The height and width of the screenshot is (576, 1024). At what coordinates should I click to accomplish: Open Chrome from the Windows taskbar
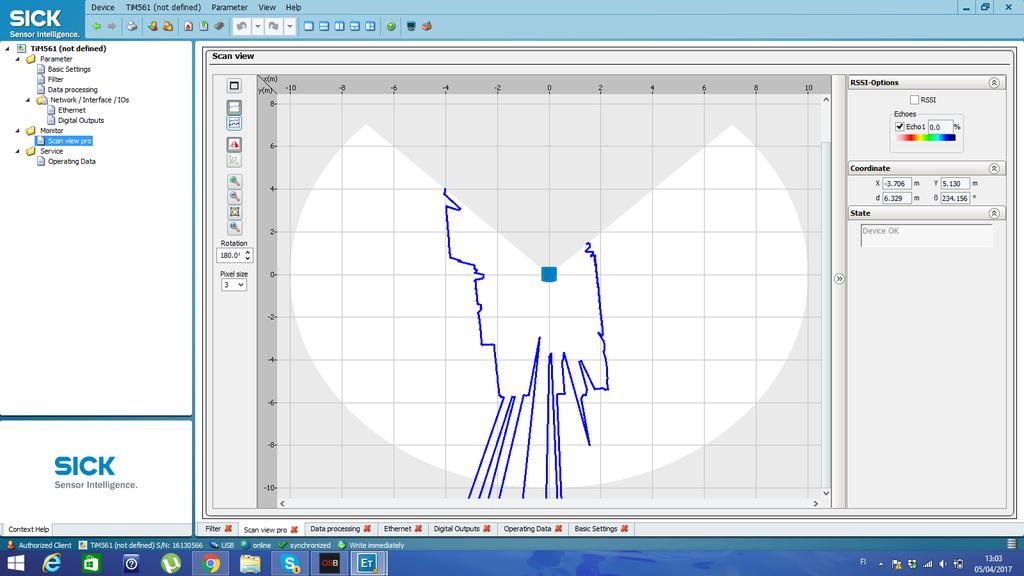(210, 563)
